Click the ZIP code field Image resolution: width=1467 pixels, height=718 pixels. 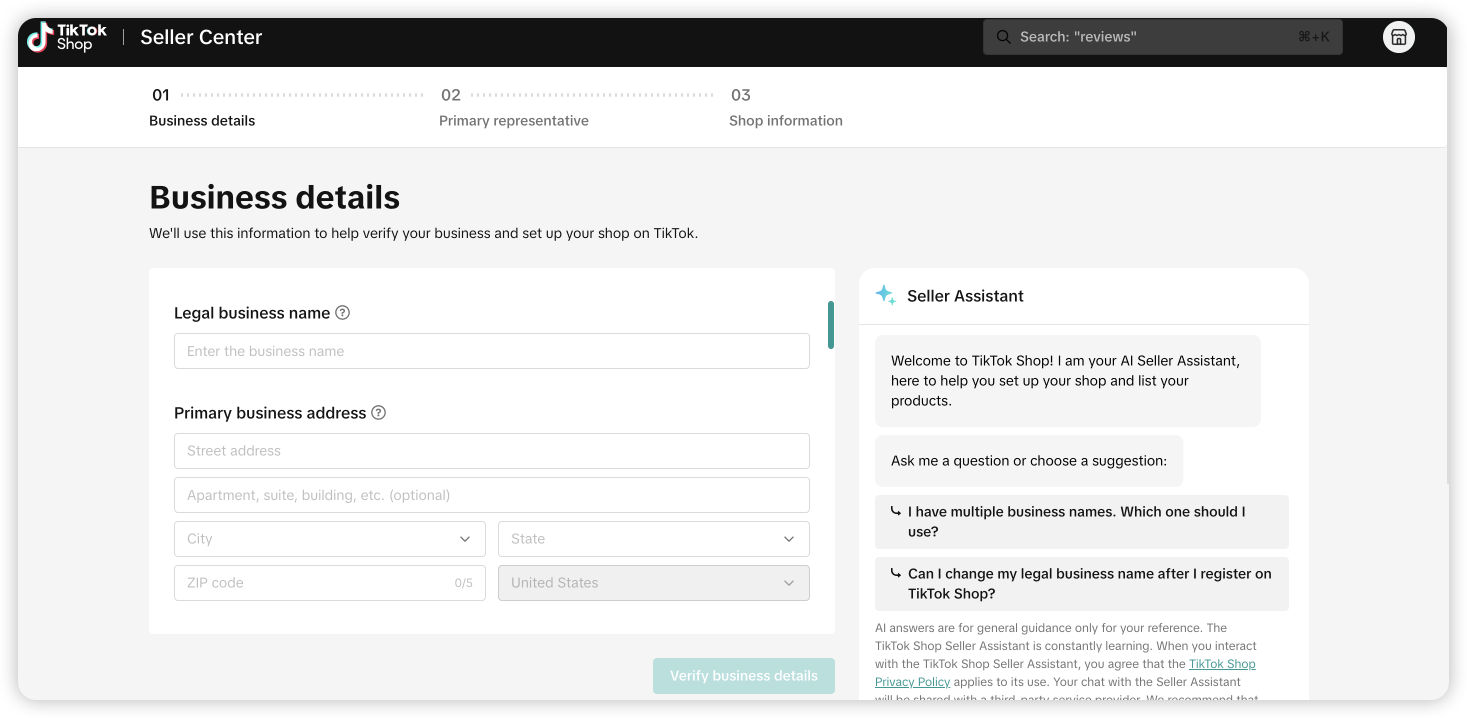pyautogui.click(x=330, y=583)
